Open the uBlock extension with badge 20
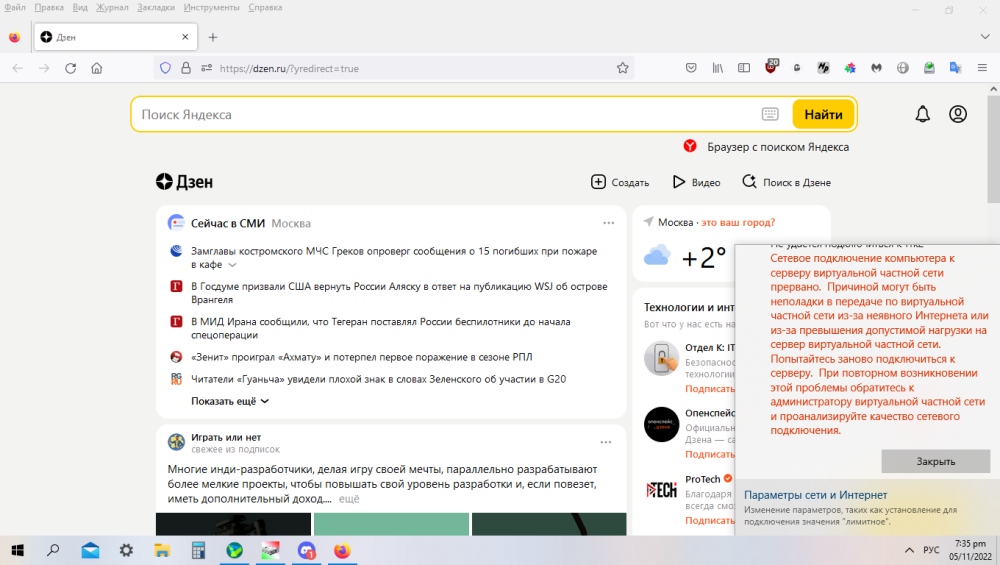Viewport: 1000px width, 565px height. click(771, 67)
